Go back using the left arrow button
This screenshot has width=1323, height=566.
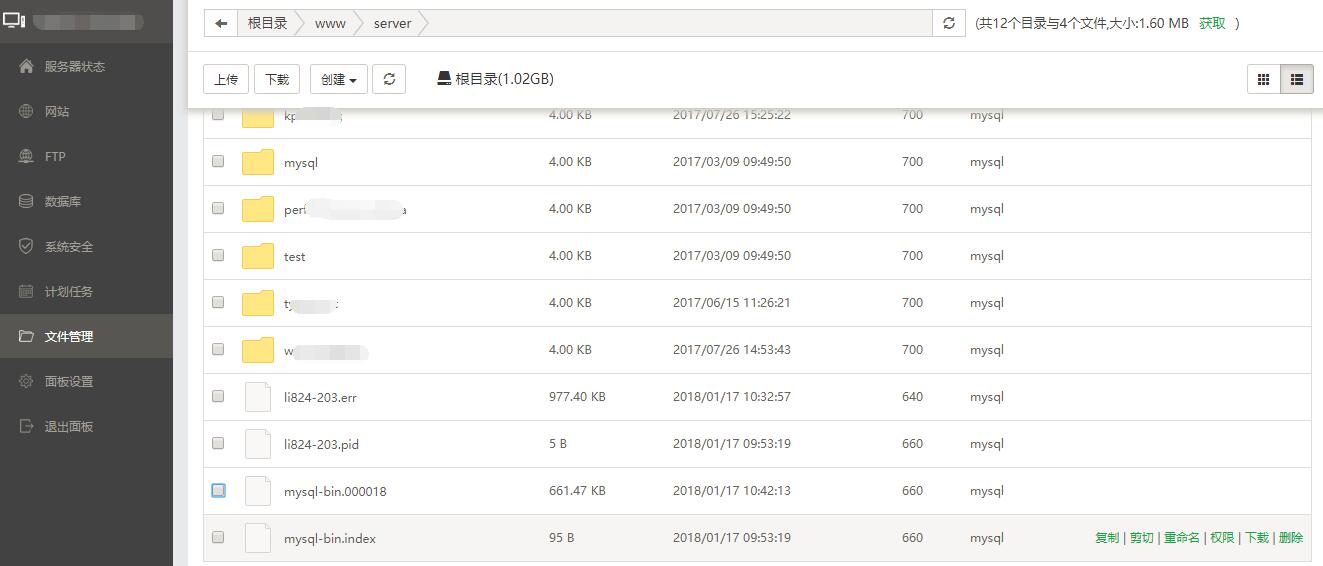click(221, 23)
